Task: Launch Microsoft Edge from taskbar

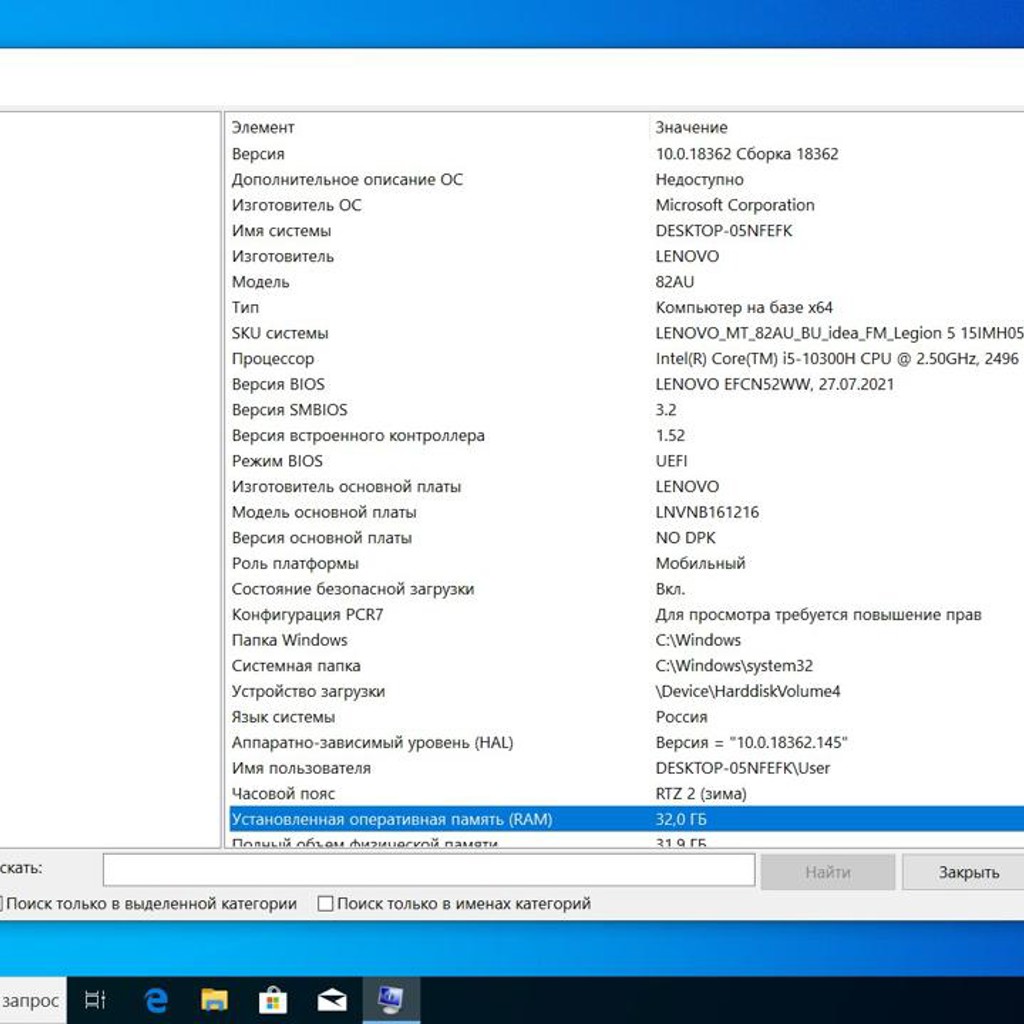Action: [155, 1000]
